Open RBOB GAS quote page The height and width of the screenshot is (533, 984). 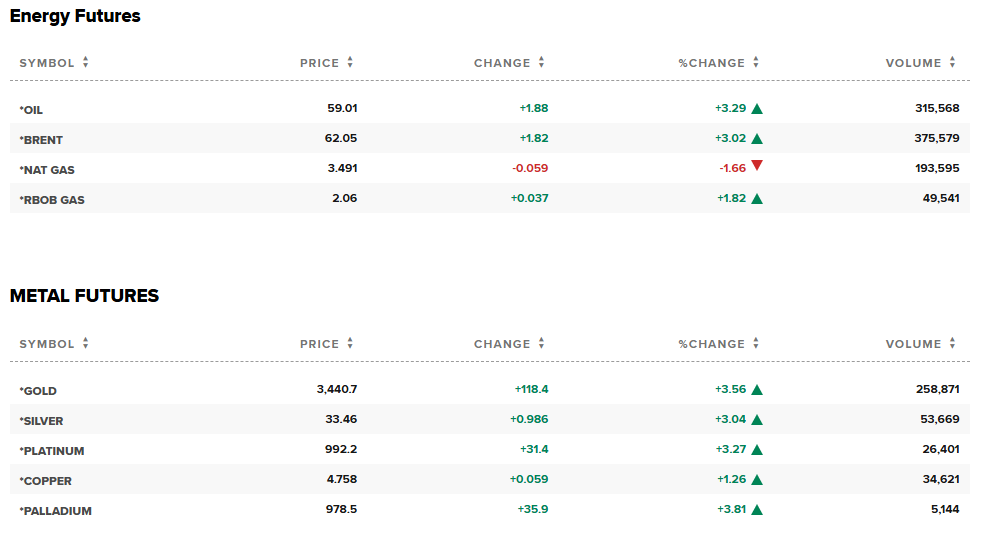[x=52, y=200]
